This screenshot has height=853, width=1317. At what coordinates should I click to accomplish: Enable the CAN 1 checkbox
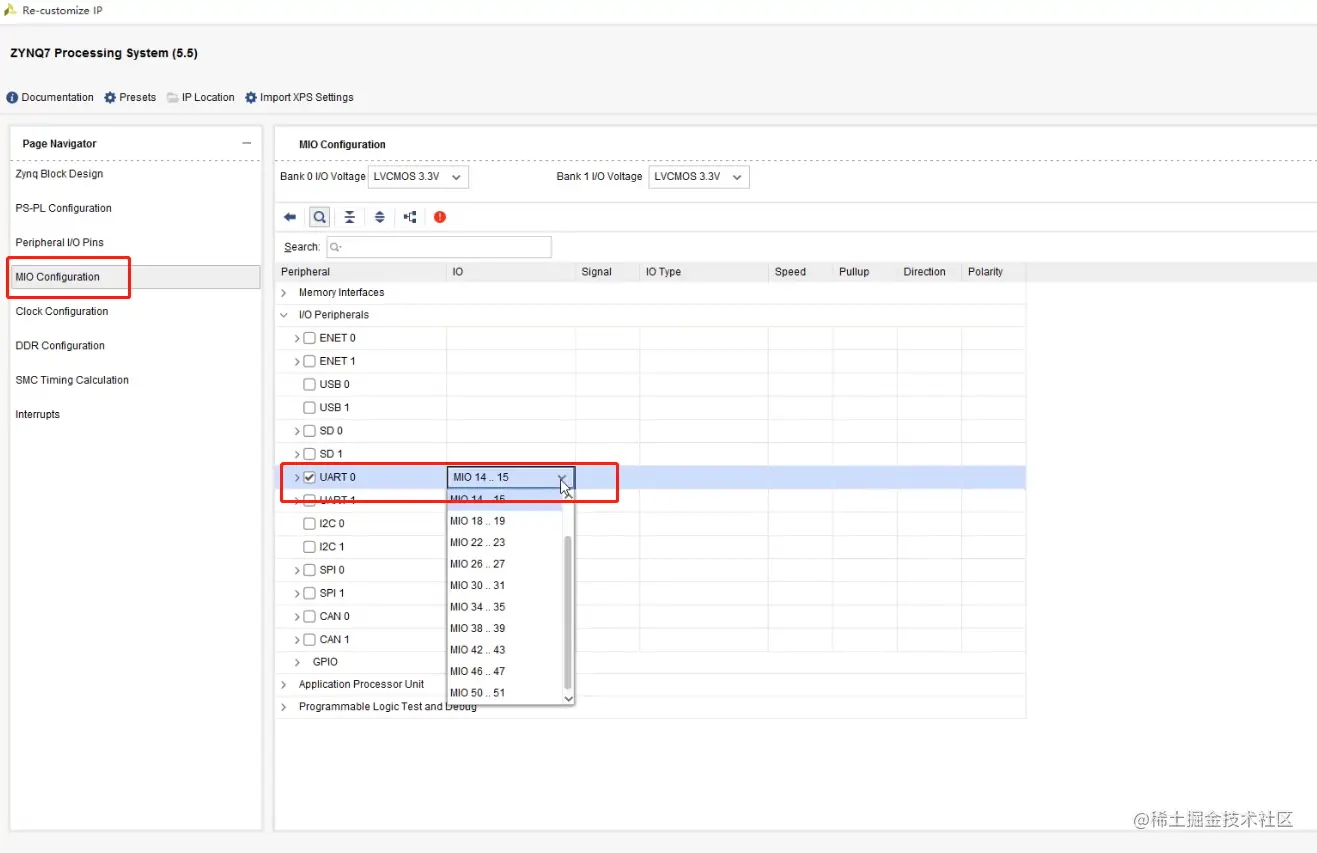pos(309,639)
